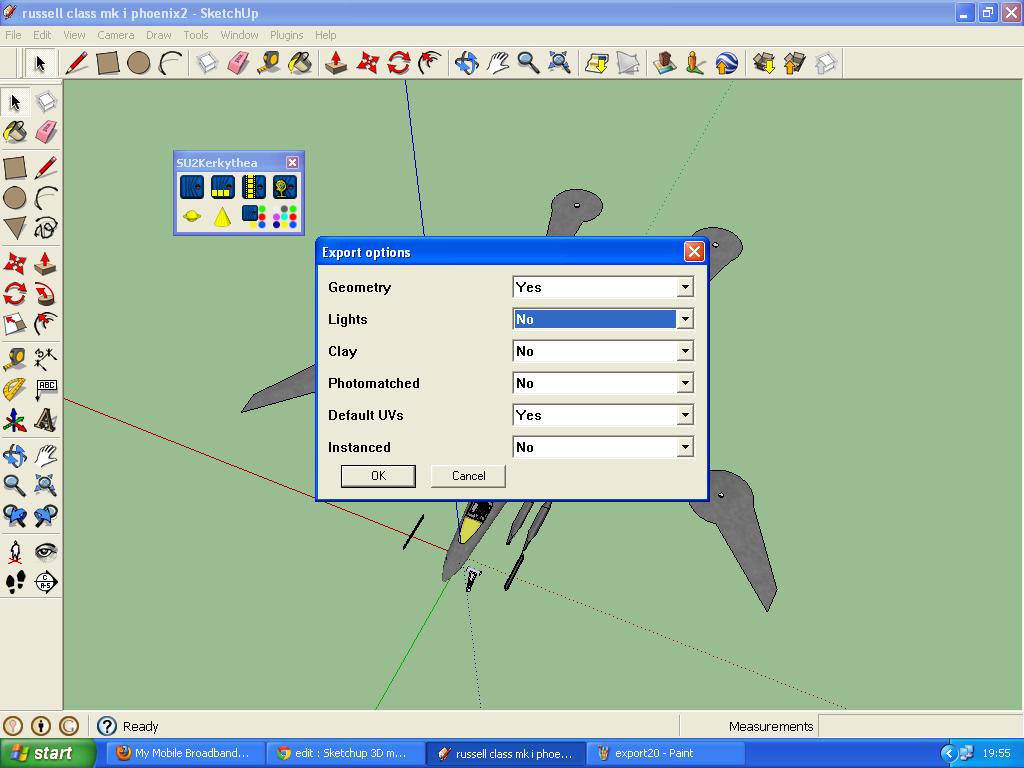Viewport: 1024px width, 768px height.
Task: Select the Line pencil tool in top toolbar
Action: click(x=76, y=63)
